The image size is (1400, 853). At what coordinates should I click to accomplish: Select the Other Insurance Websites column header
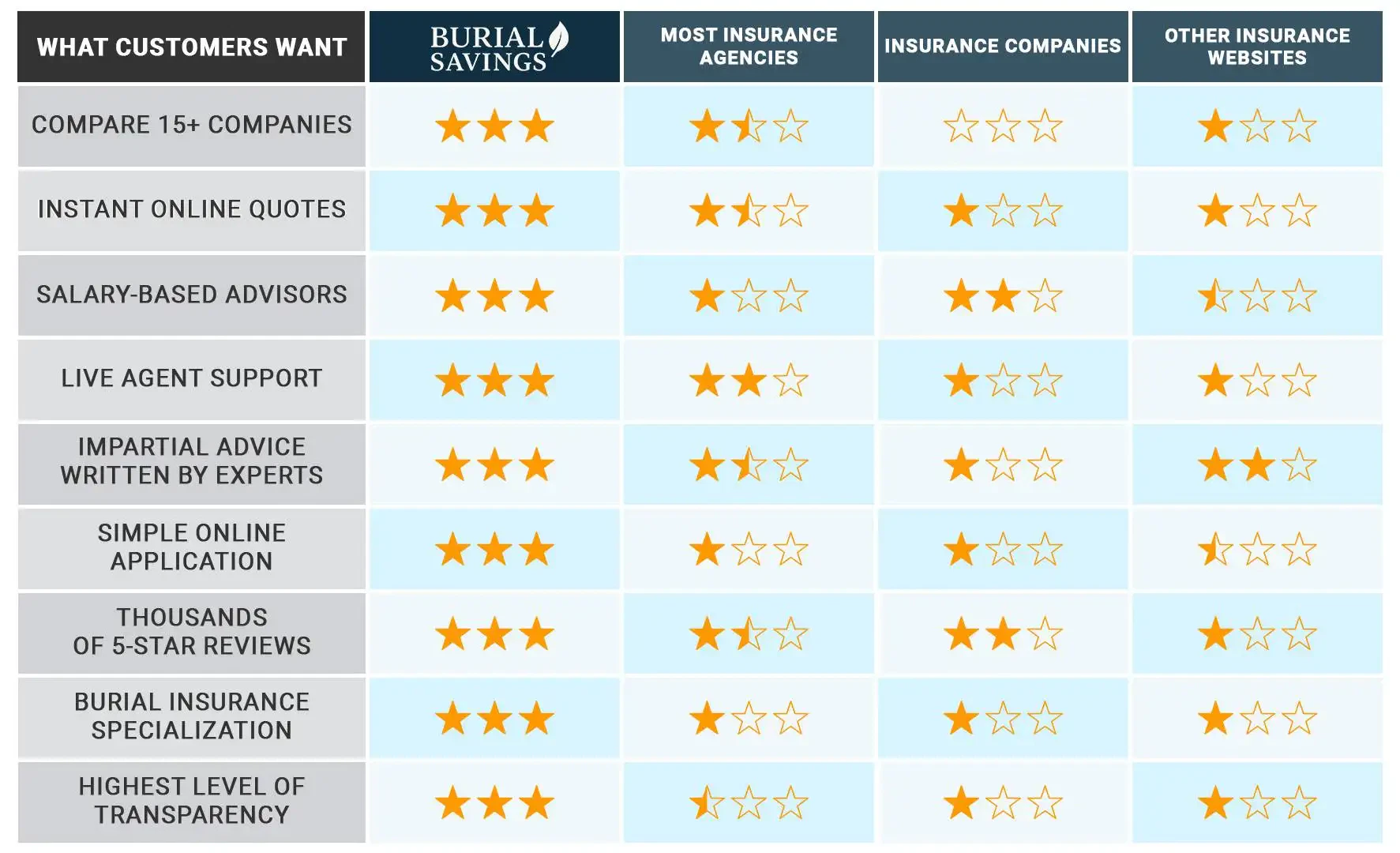coord(1257,47)
